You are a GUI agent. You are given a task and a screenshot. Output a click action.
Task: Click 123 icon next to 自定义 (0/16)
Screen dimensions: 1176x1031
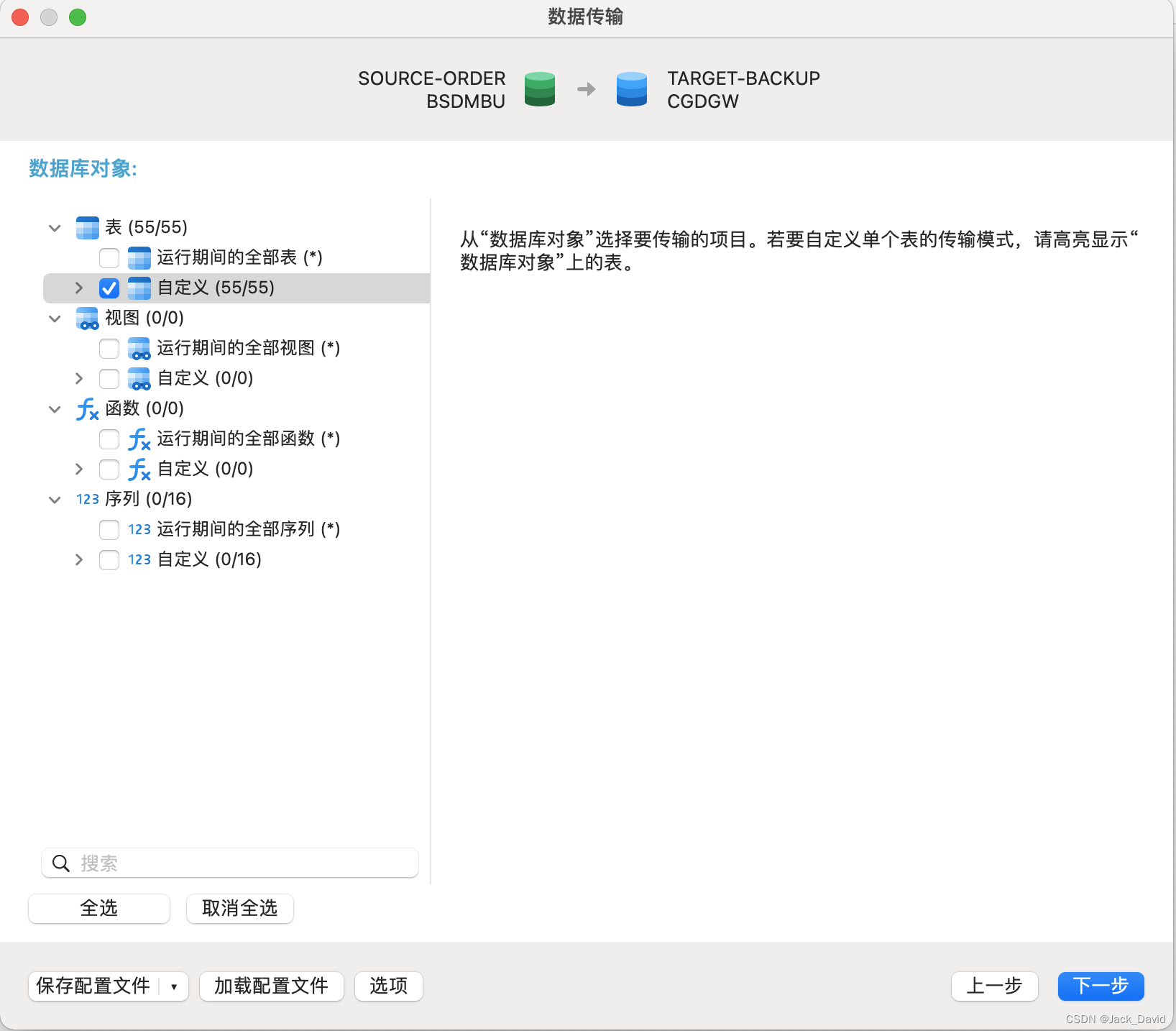(x=139, y=559)
